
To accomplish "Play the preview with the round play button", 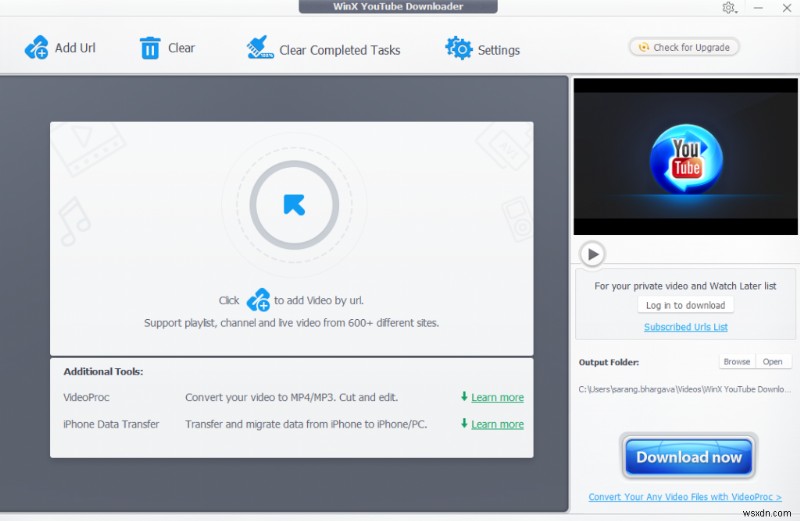I will pos(592,254).
